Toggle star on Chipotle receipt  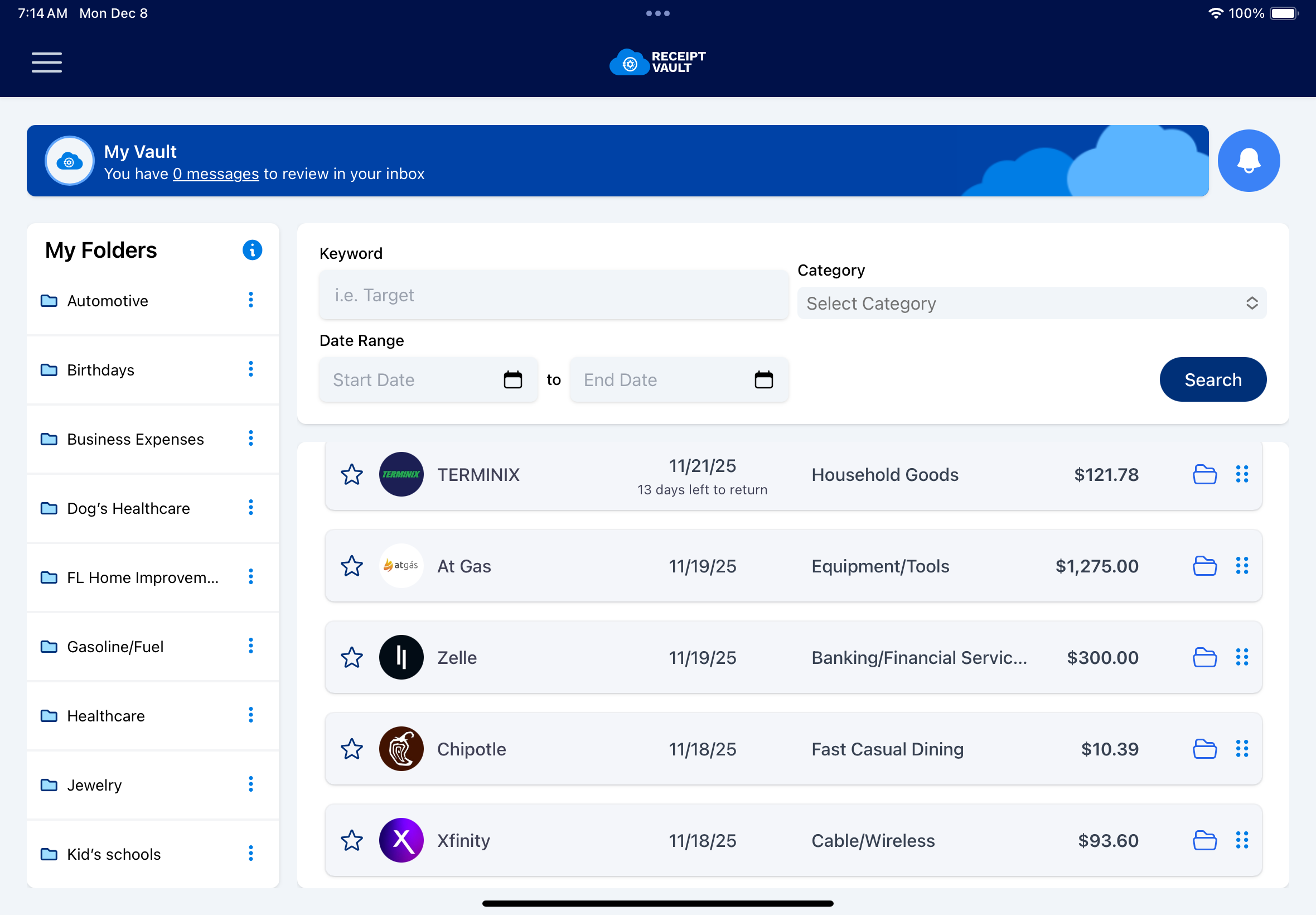tap(352, 749)
